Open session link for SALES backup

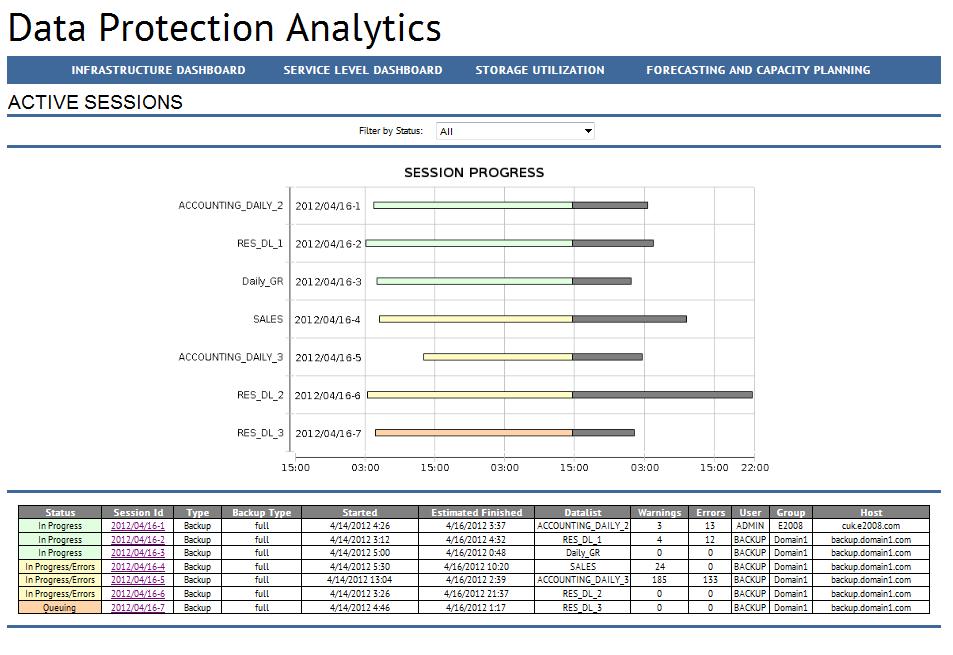pyautogui.click(x=139, y=566)
